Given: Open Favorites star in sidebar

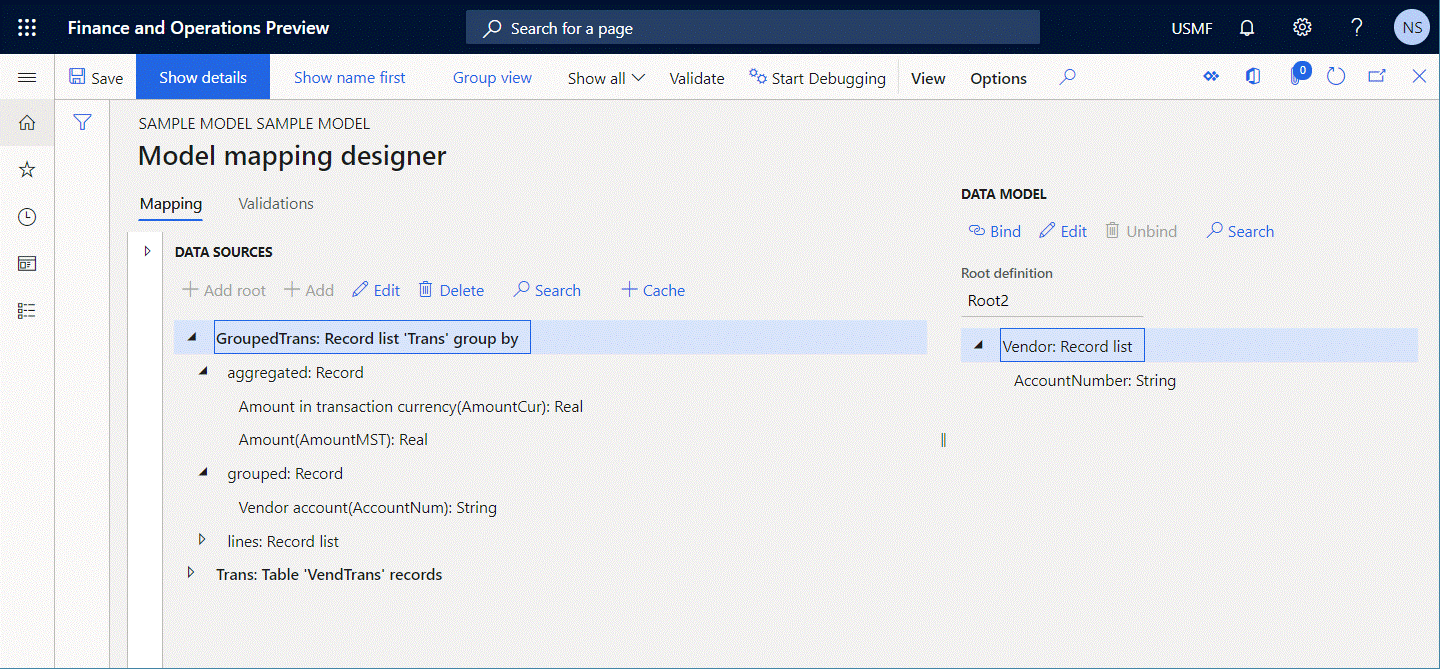Looking at the screenshot, I should [27, 170].
